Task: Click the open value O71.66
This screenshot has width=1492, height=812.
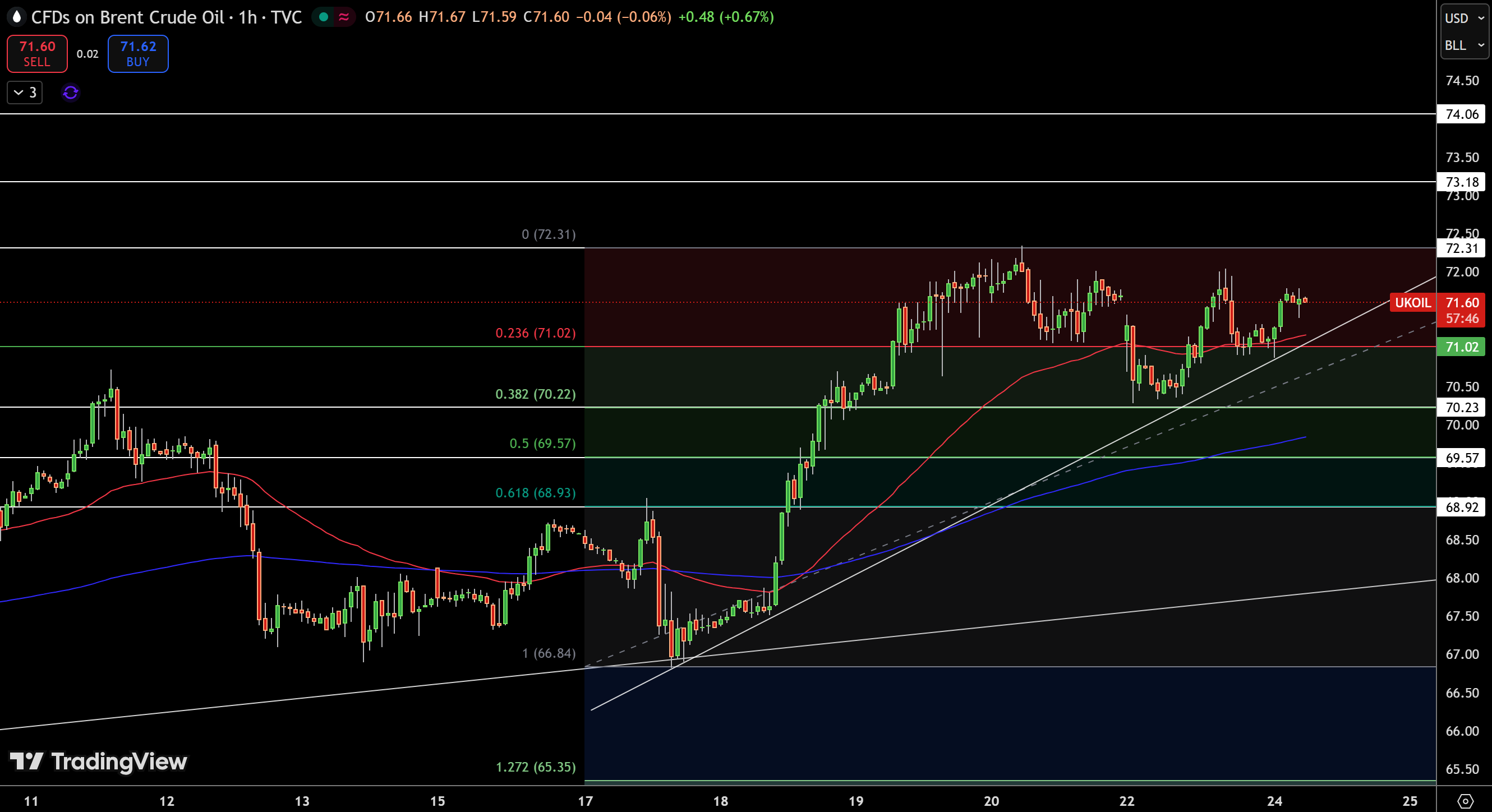Action: coord(389,17)
